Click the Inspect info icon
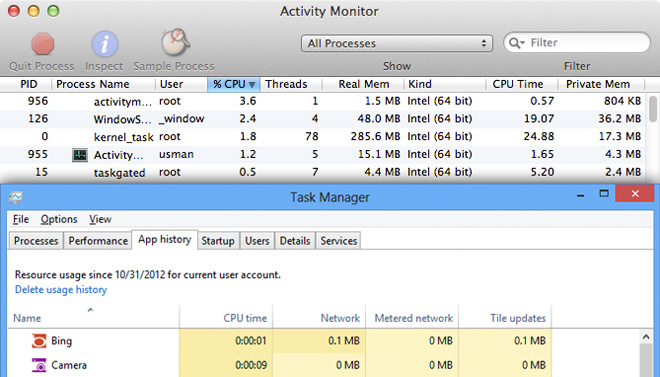The image size is (660, 377). [104, 44]
